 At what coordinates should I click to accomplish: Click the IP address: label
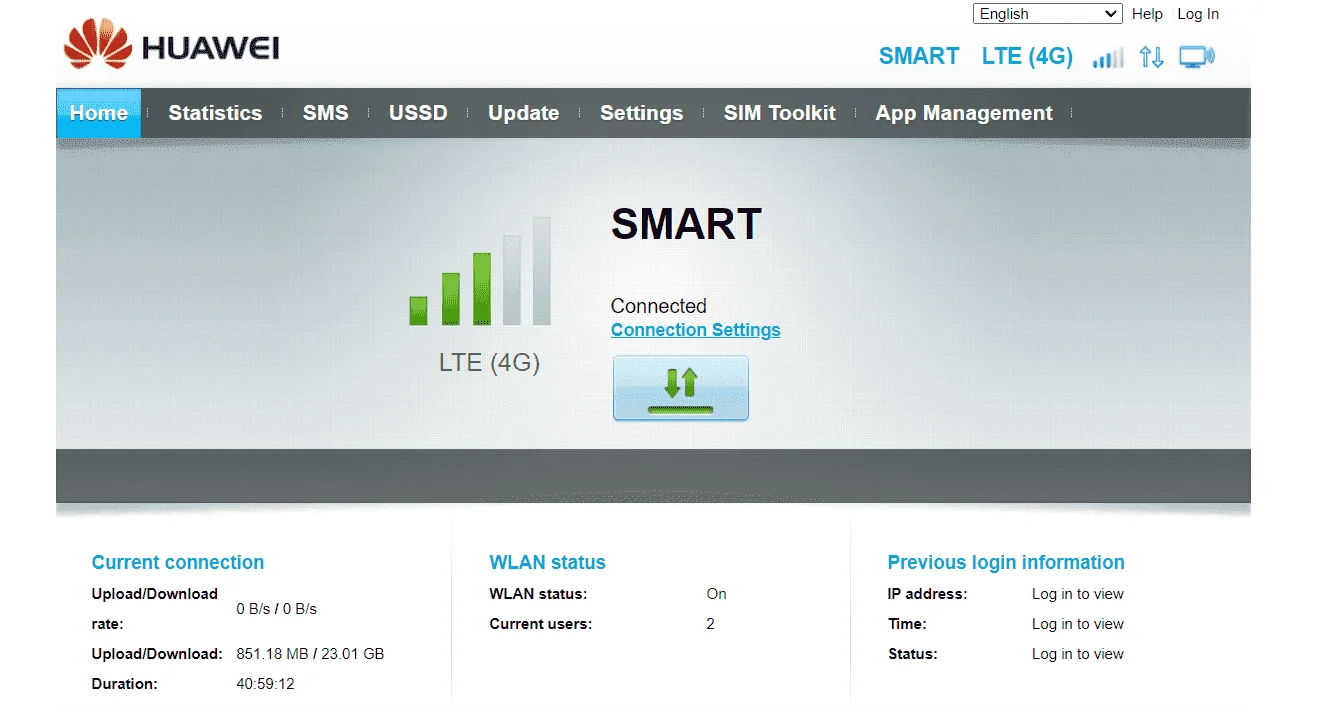click(928, 594)
